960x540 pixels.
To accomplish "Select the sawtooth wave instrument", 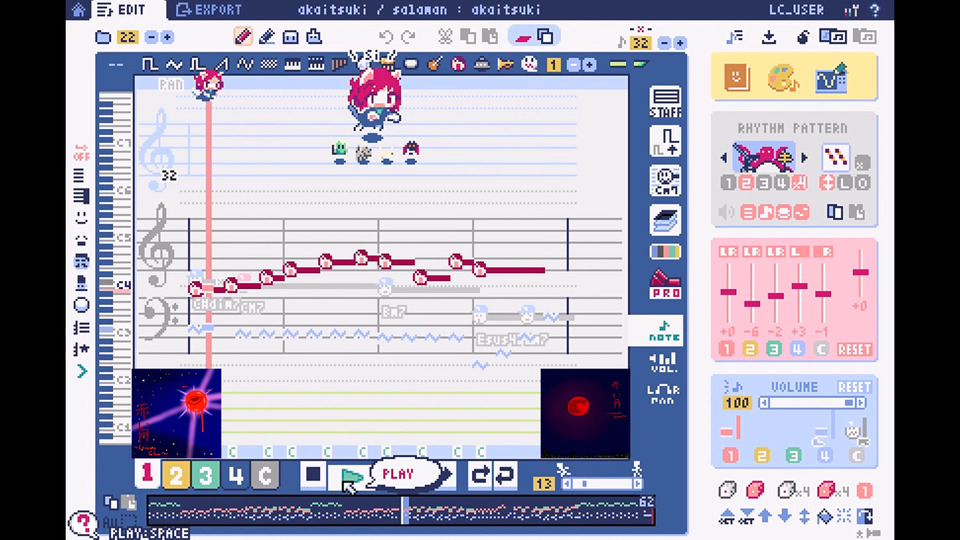I will pos(222,64).
